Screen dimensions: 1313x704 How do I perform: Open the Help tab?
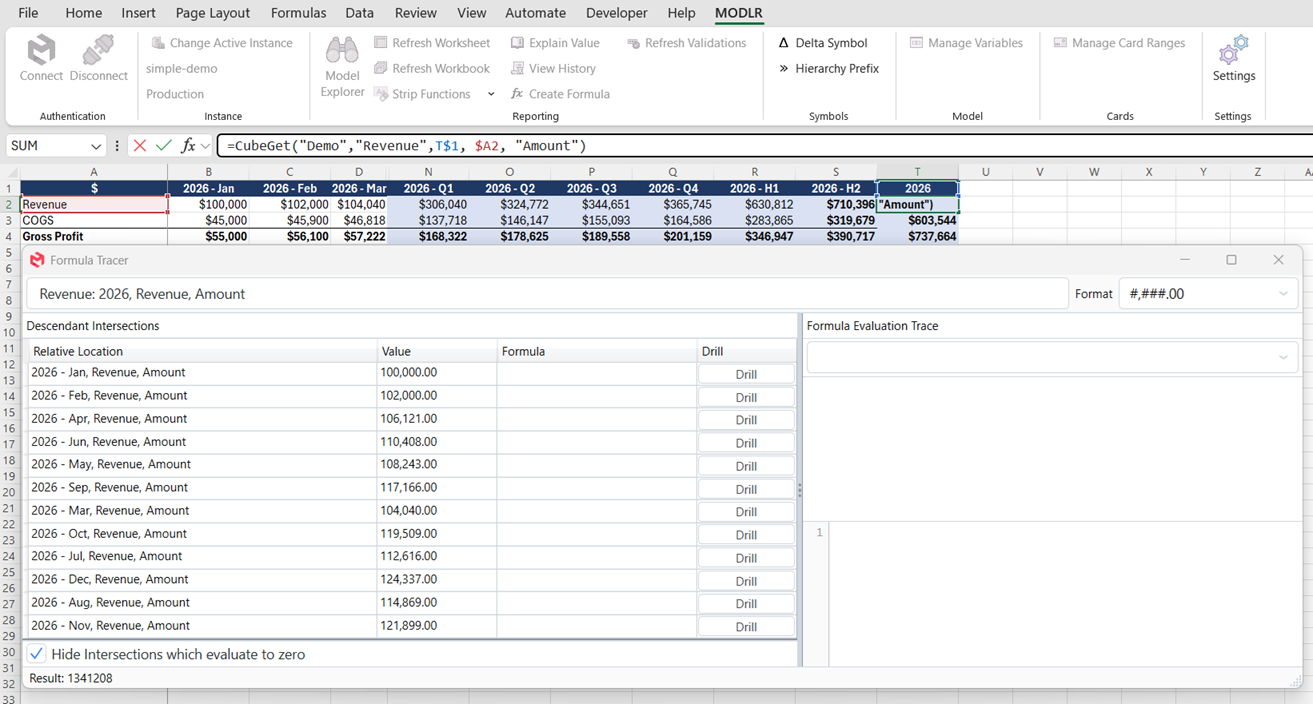681,13
